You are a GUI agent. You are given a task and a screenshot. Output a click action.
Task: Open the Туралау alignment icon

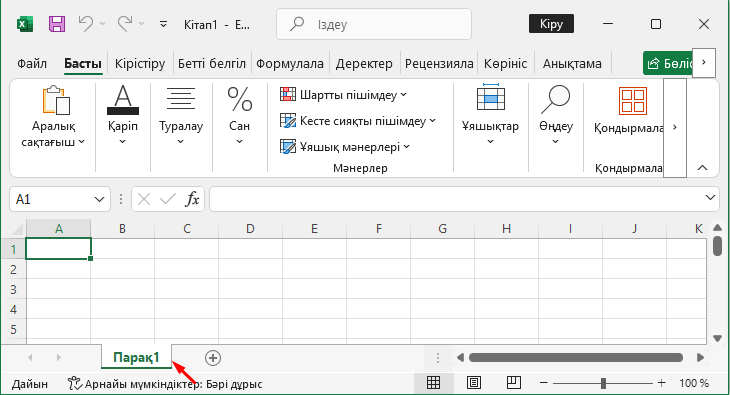[x=181, y=99]
